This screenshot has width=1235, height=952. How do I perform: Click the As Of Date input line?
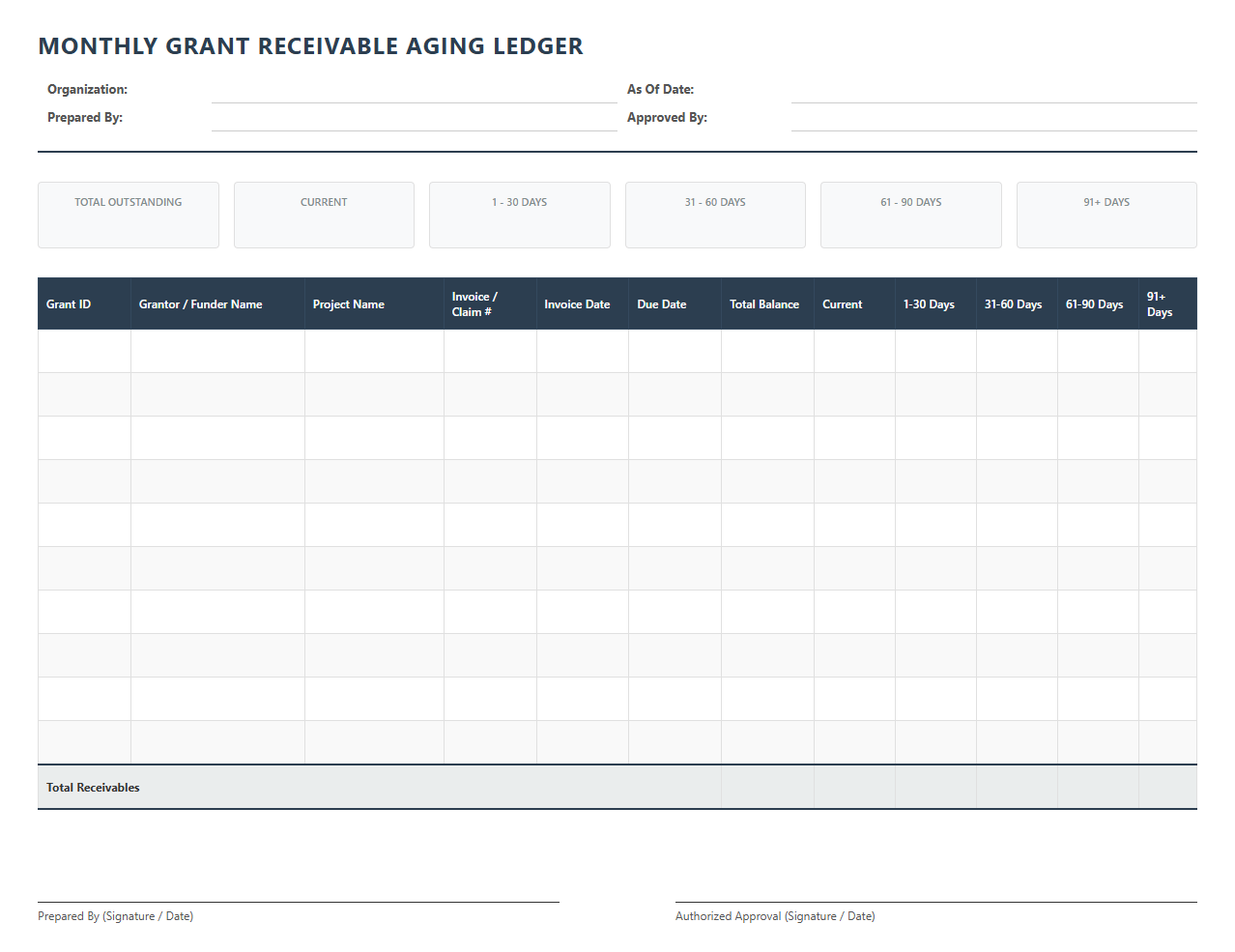click(993, 90)
